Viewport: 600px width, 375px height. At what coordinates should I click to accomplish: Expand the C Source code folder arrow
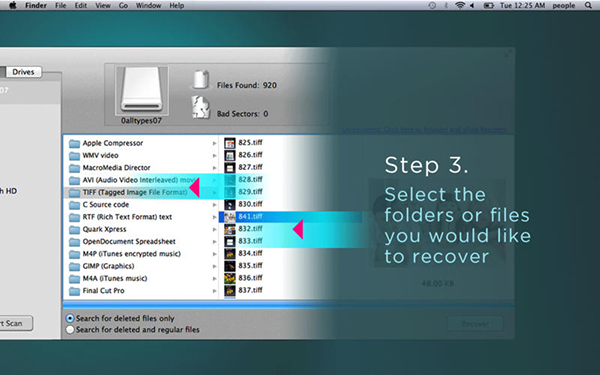point(214,205)
